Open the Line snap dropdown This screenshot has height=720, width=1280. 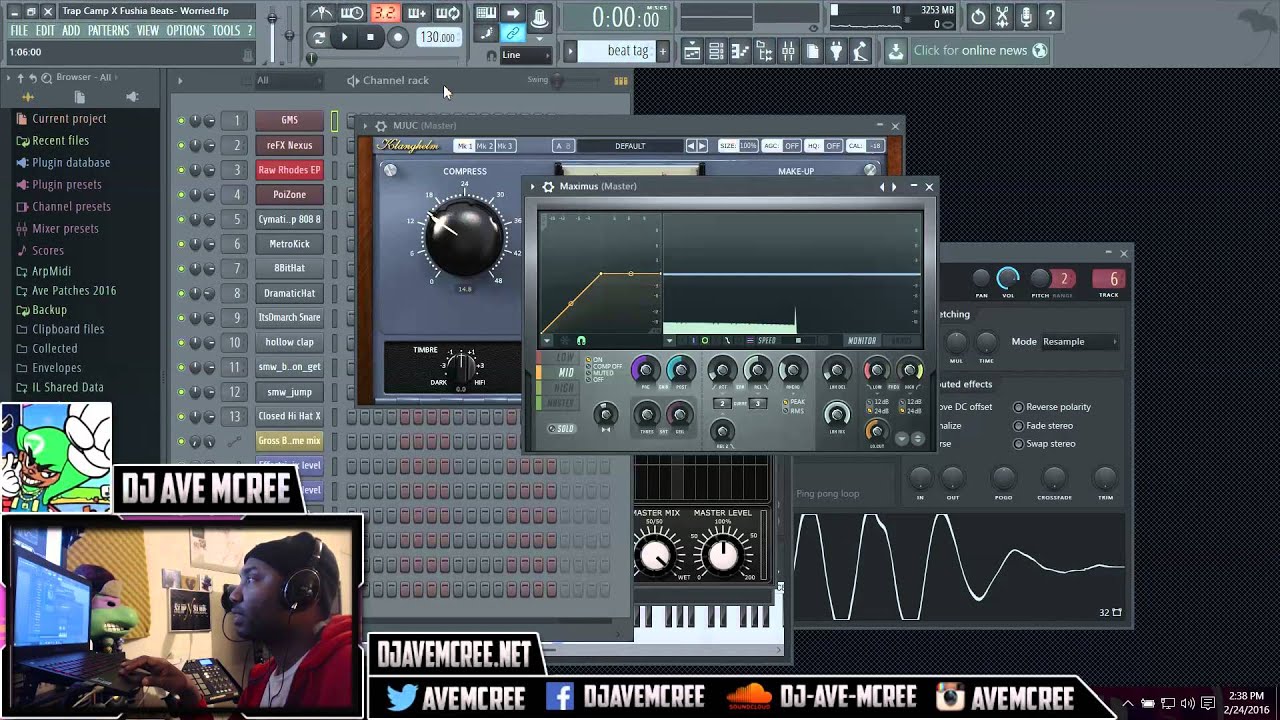pos(524,55)
